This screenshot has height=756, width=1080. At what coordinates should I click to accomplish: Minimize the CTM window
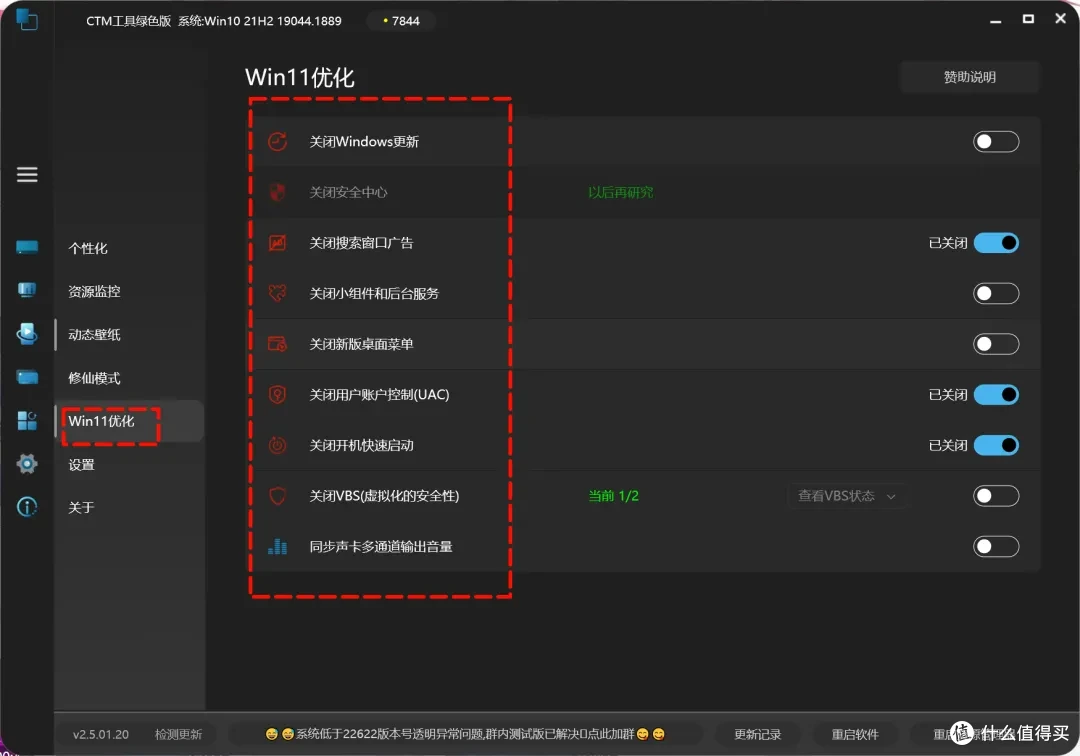[995, 21]
